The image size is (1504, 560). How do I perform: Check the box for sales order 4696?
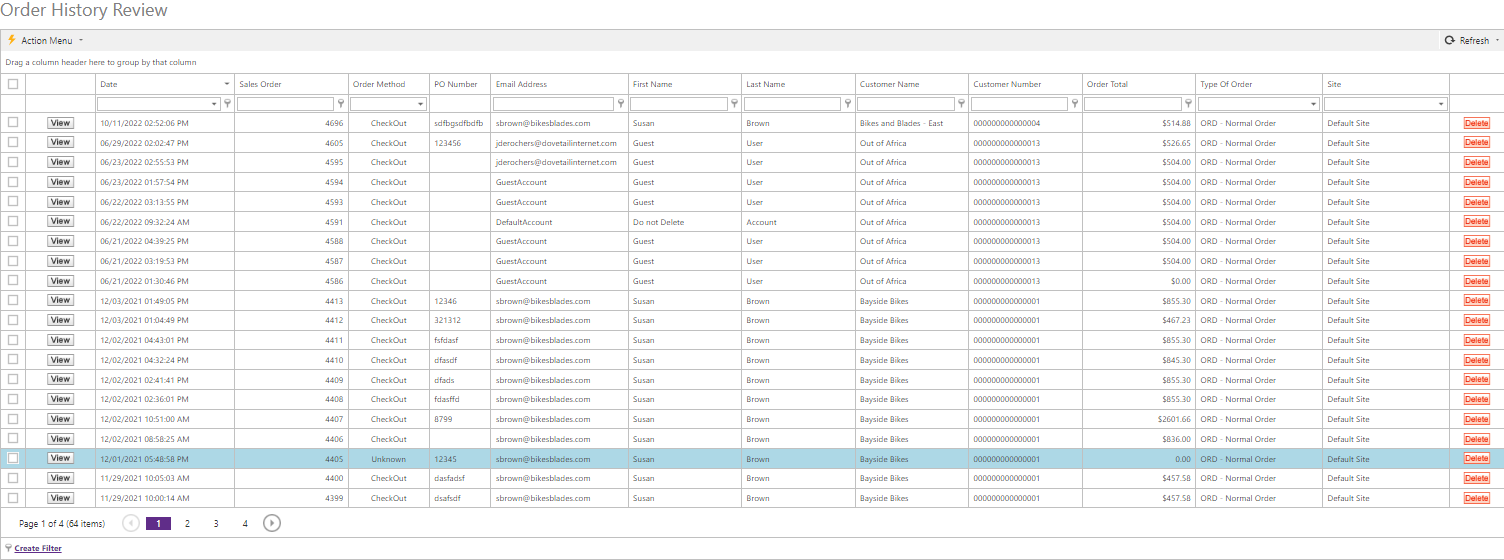pos(13,123)
